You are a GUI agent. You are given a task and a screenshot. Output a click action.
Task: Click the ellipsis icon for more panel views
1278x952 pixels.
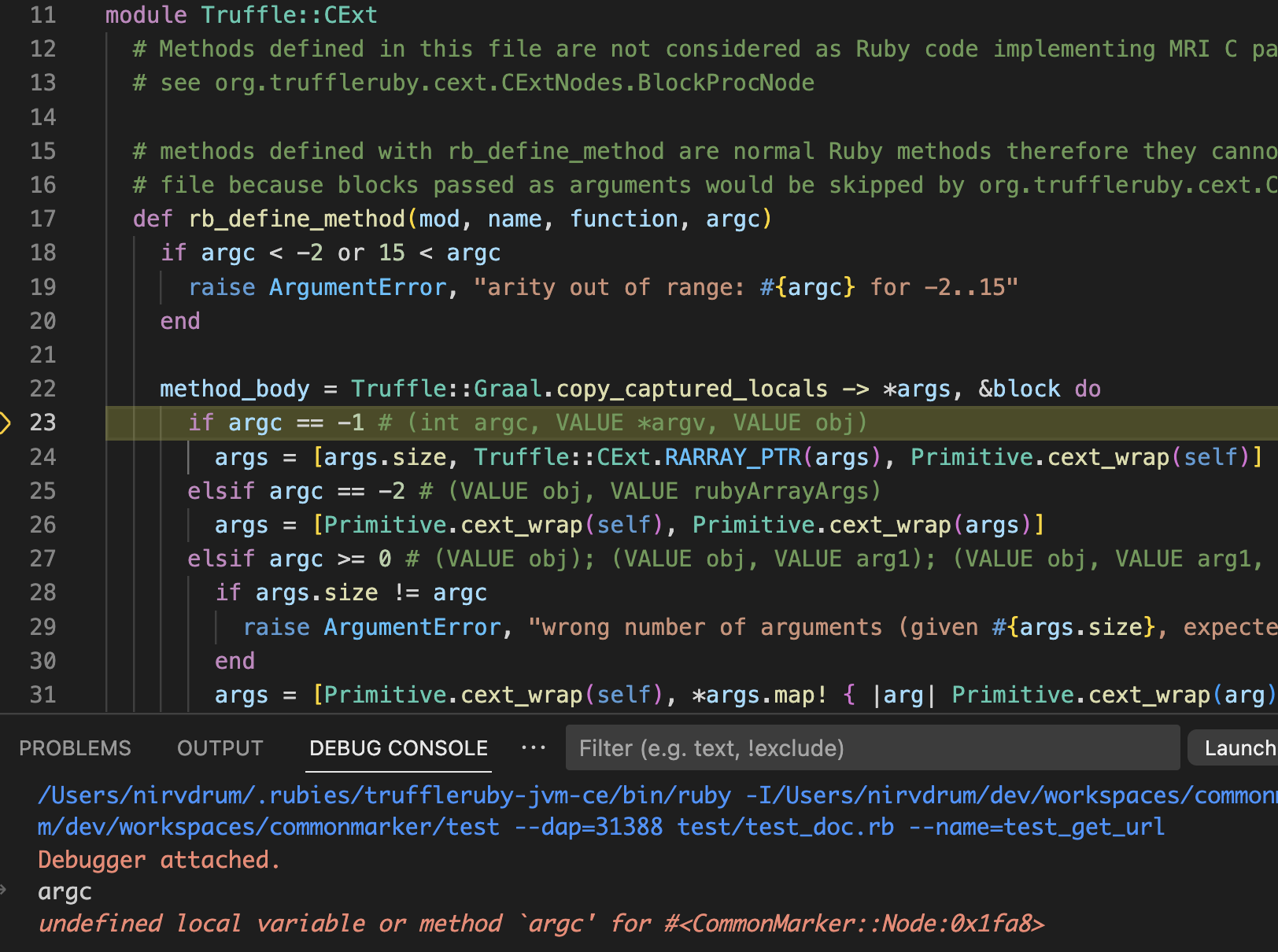(x=534, y=747)
